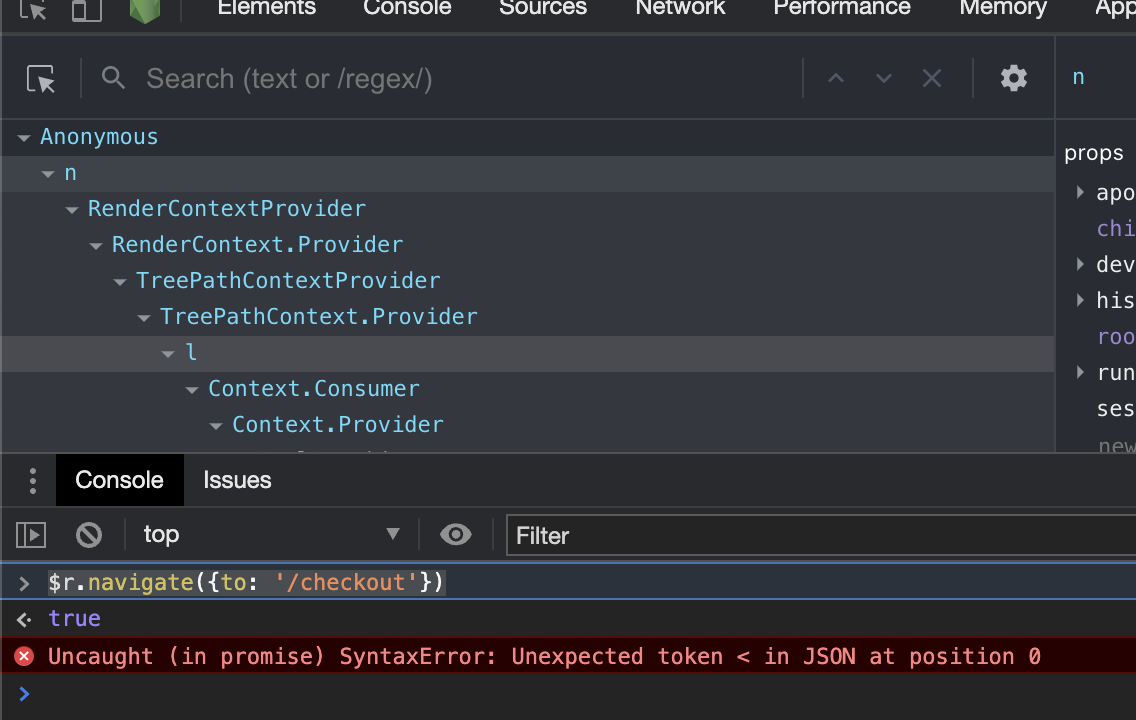The width and height of the screenshot is (1136, 720).
Task: Select Context.Consumer component
Action: pos(314,388)
